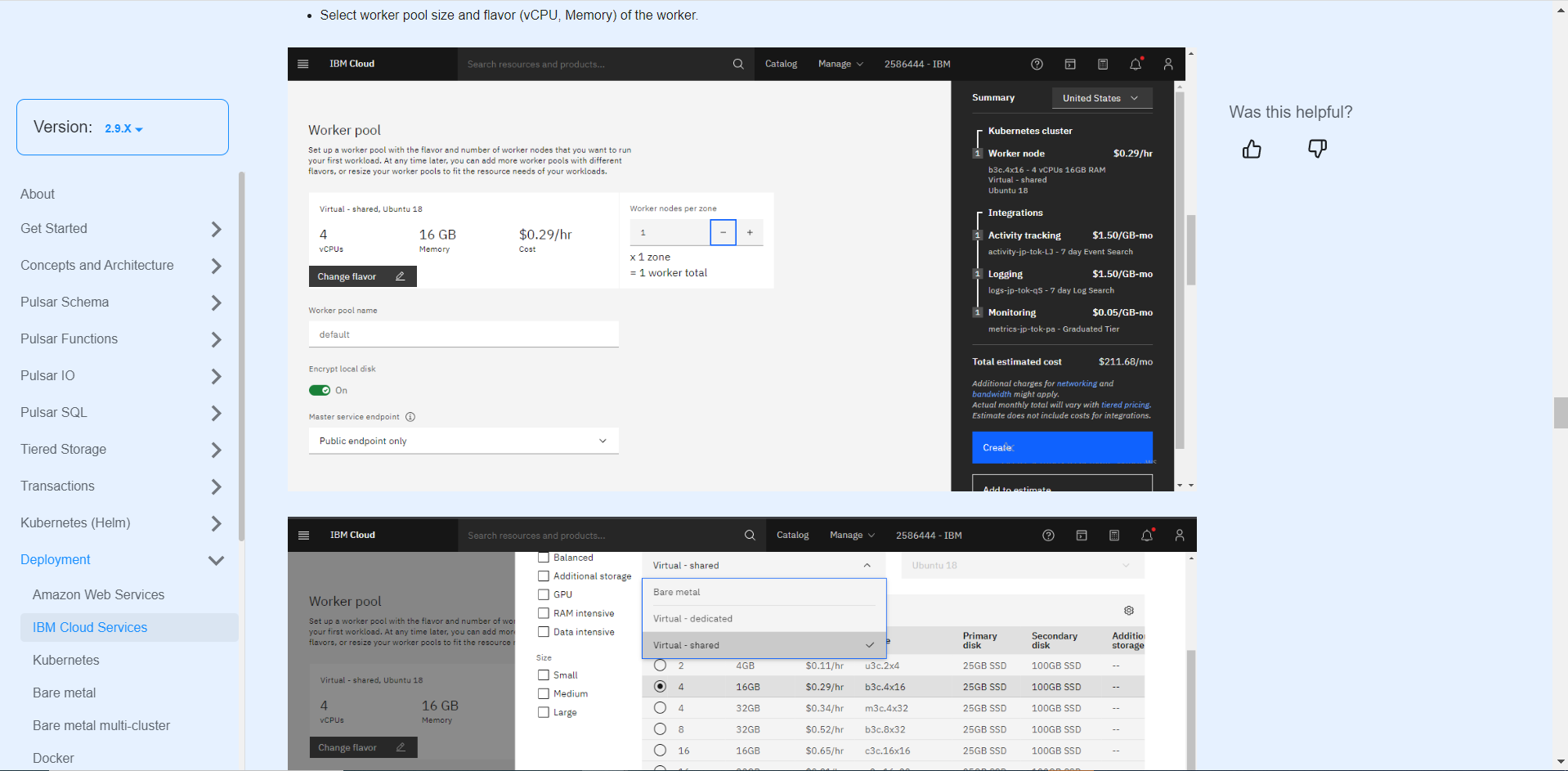Viewport: 1568px width, 771px height.
Task: Open the Version 2.9.x dropdown
Action: [x=123, y=128]
